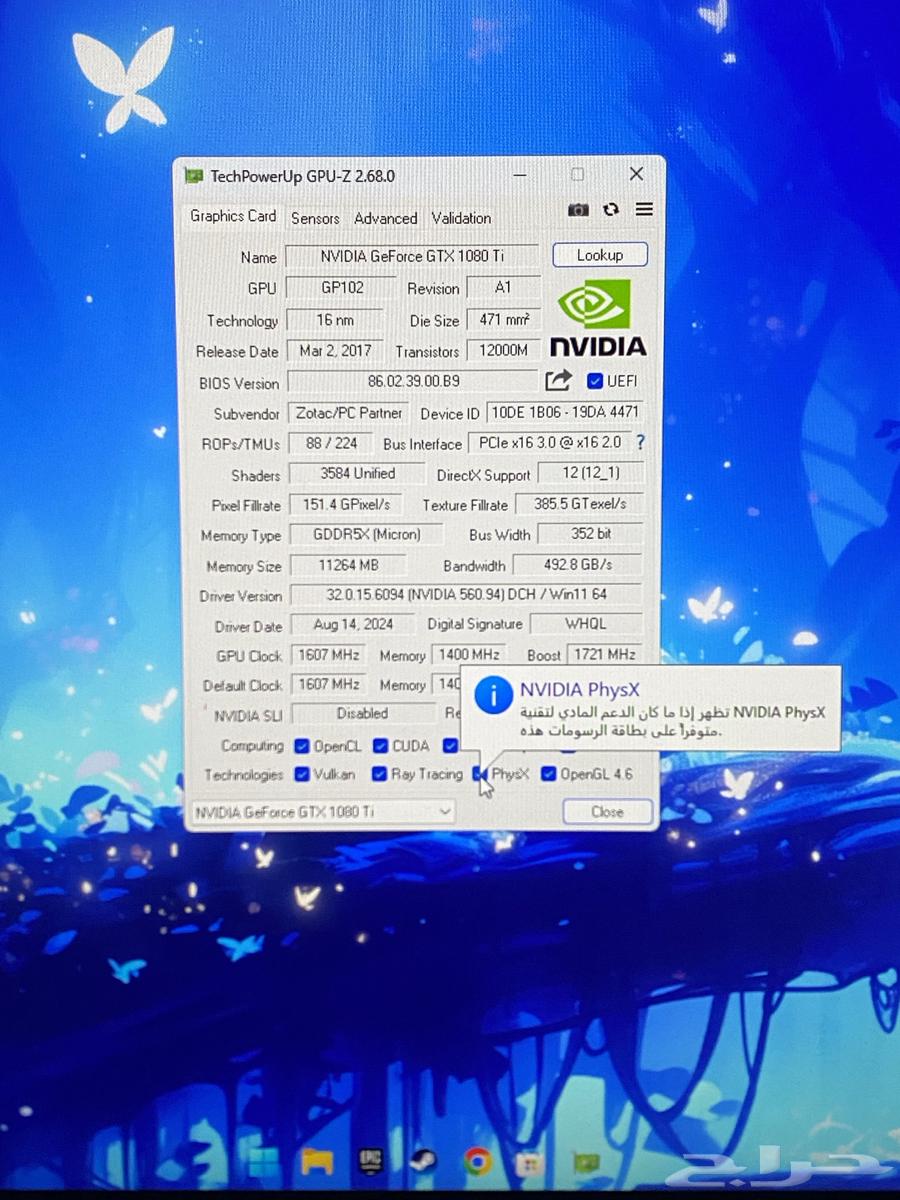Open Epic Games Launcher from the taskbar

[x=369, y=1161]
